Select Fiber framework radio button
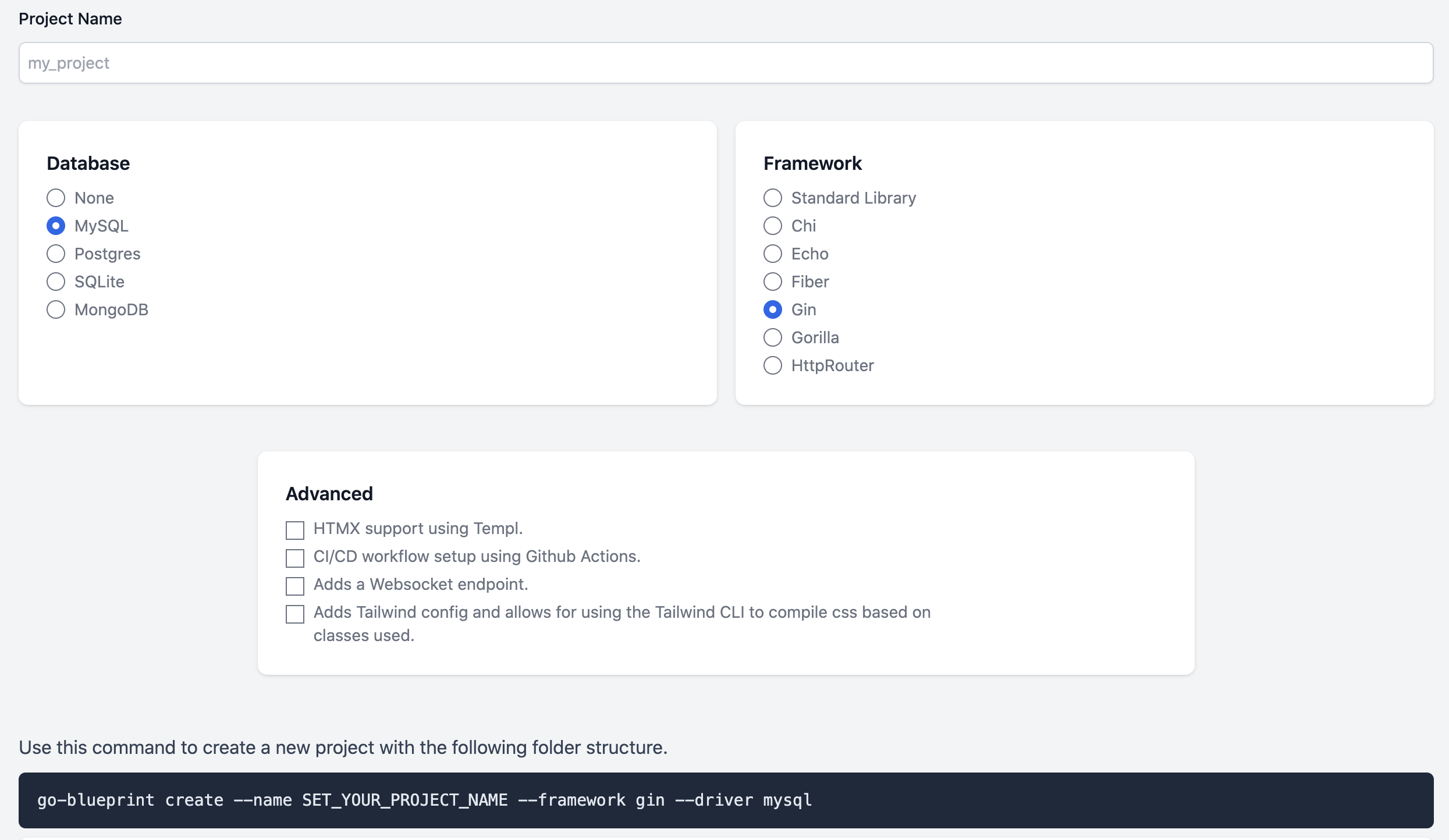Image resolution: width=1449 pixels, height=840 pixels. (x=772, y=282)
